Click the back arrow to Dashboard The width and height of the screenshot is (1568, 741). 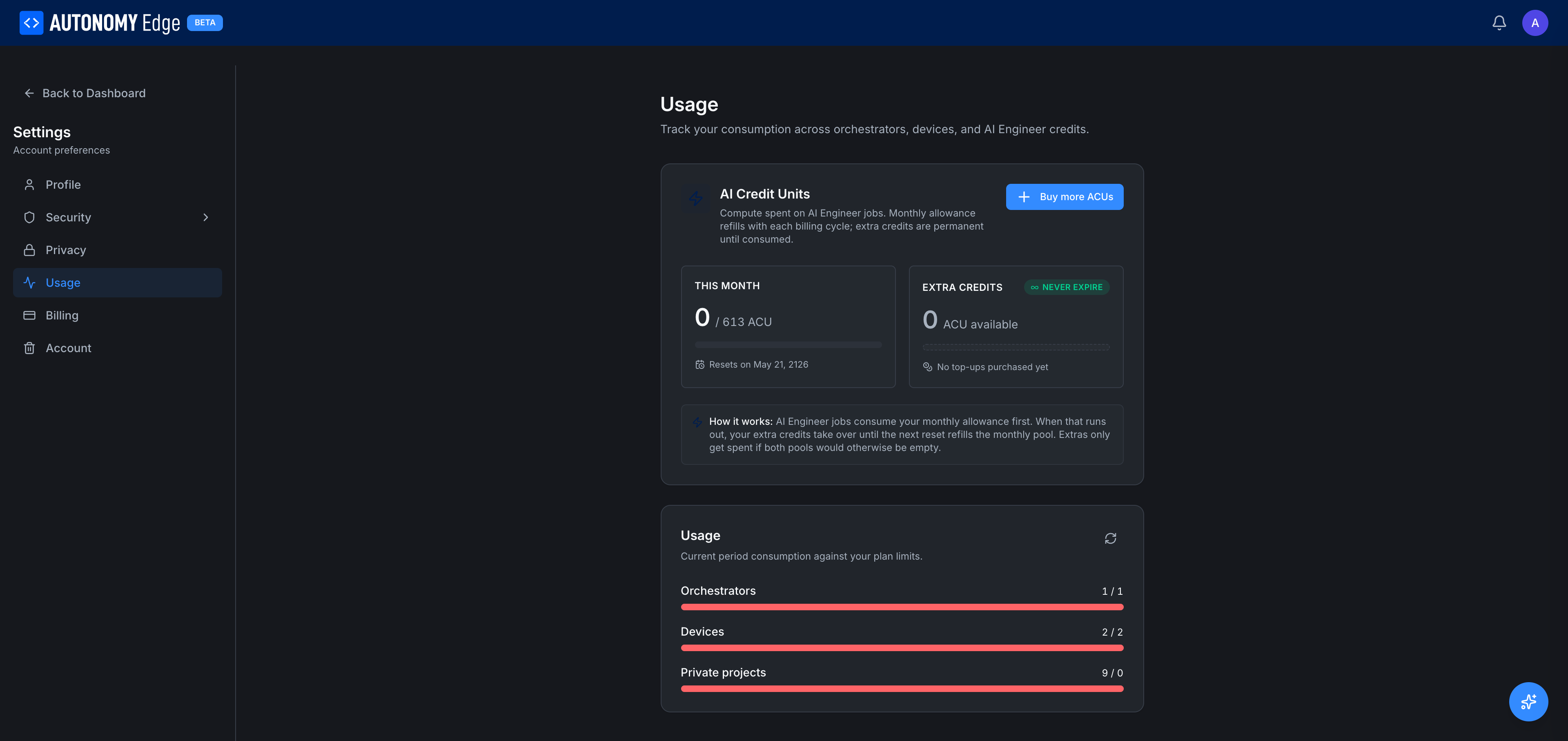(29, 93)
